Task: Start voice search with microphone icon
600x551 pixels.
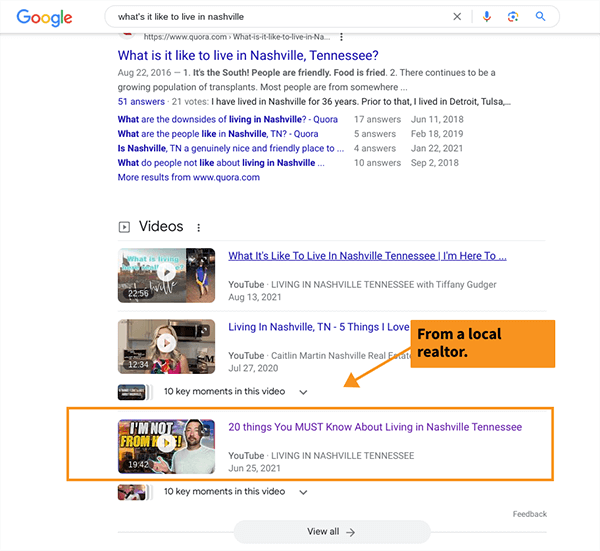Action: [487, 16]
